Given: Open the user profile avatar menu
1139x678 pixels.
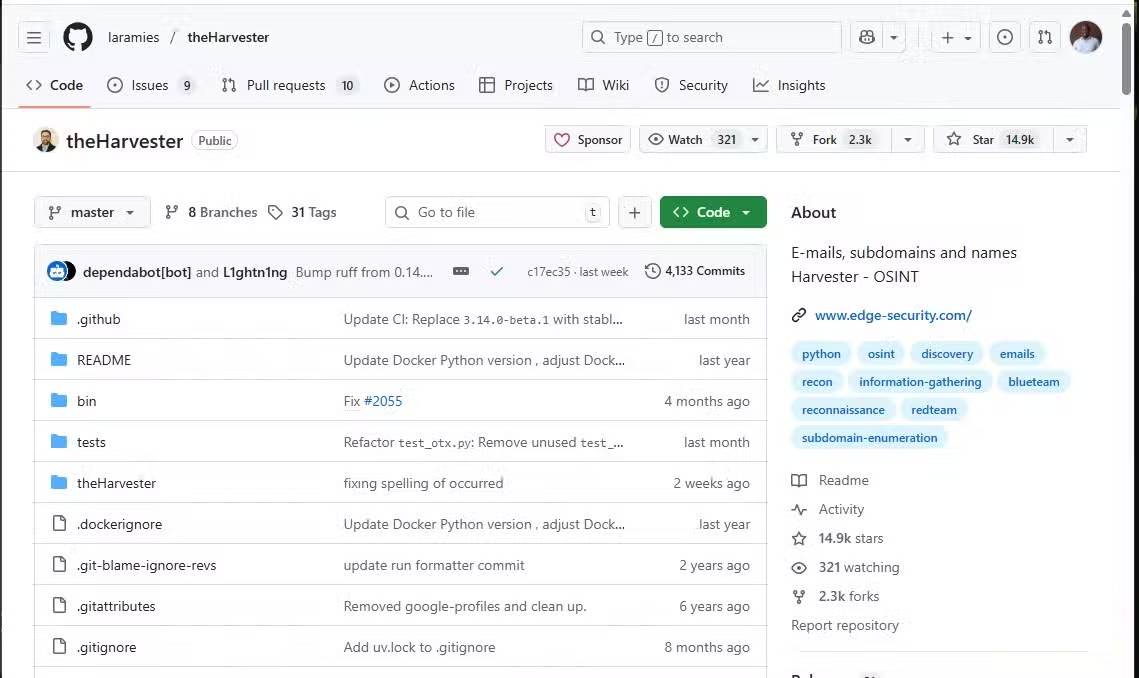Looking at the screenshot, I should pos(1086,37).
